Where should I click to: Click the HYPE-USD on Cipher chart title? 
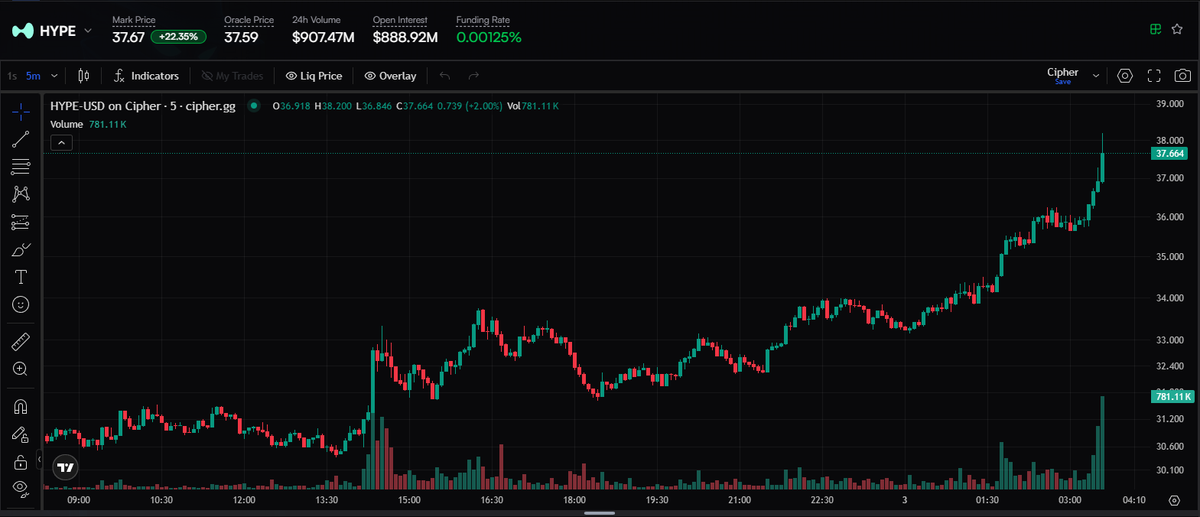[x=143, y=106]
